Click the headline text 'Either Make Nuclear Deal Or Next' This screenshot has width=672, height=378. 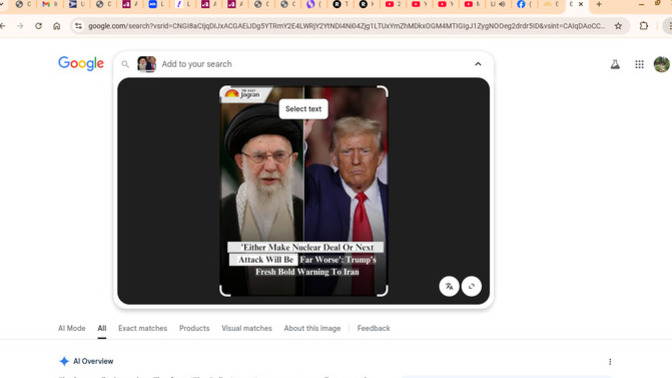(306, 247)
